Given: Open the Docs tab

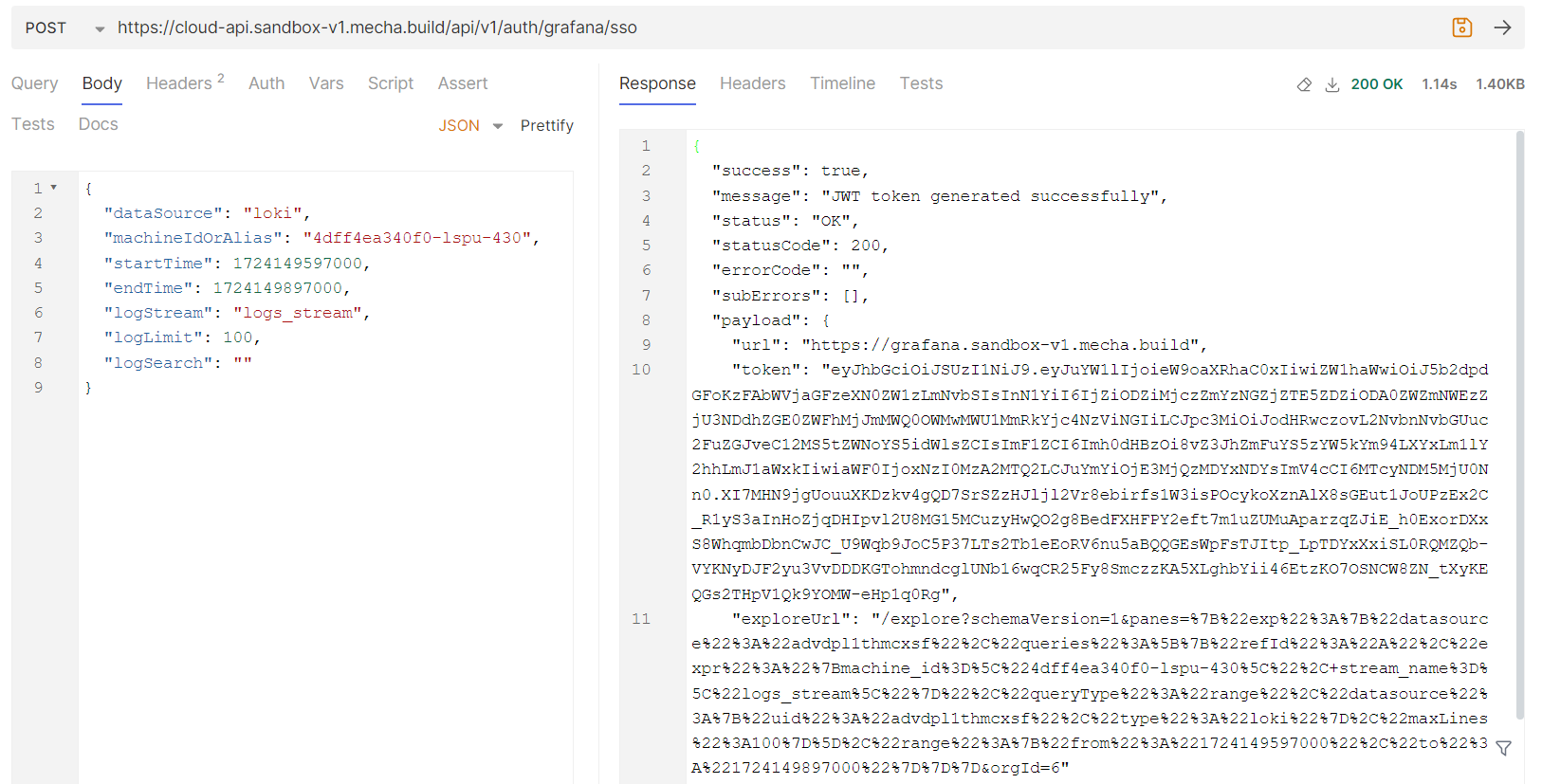Looking at the screenshot, I should (x=99, y=124).
